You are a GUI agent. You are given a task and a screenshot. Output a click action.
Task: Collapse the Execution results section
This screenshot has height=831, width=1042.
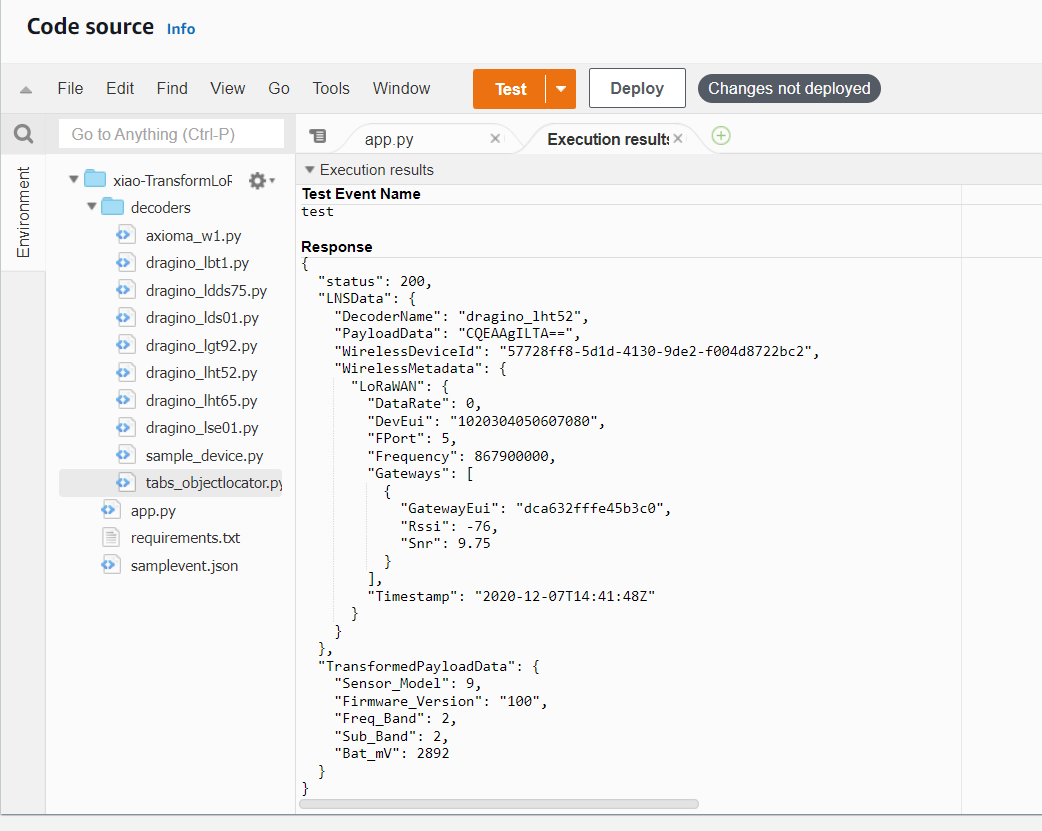coord(309,170)
